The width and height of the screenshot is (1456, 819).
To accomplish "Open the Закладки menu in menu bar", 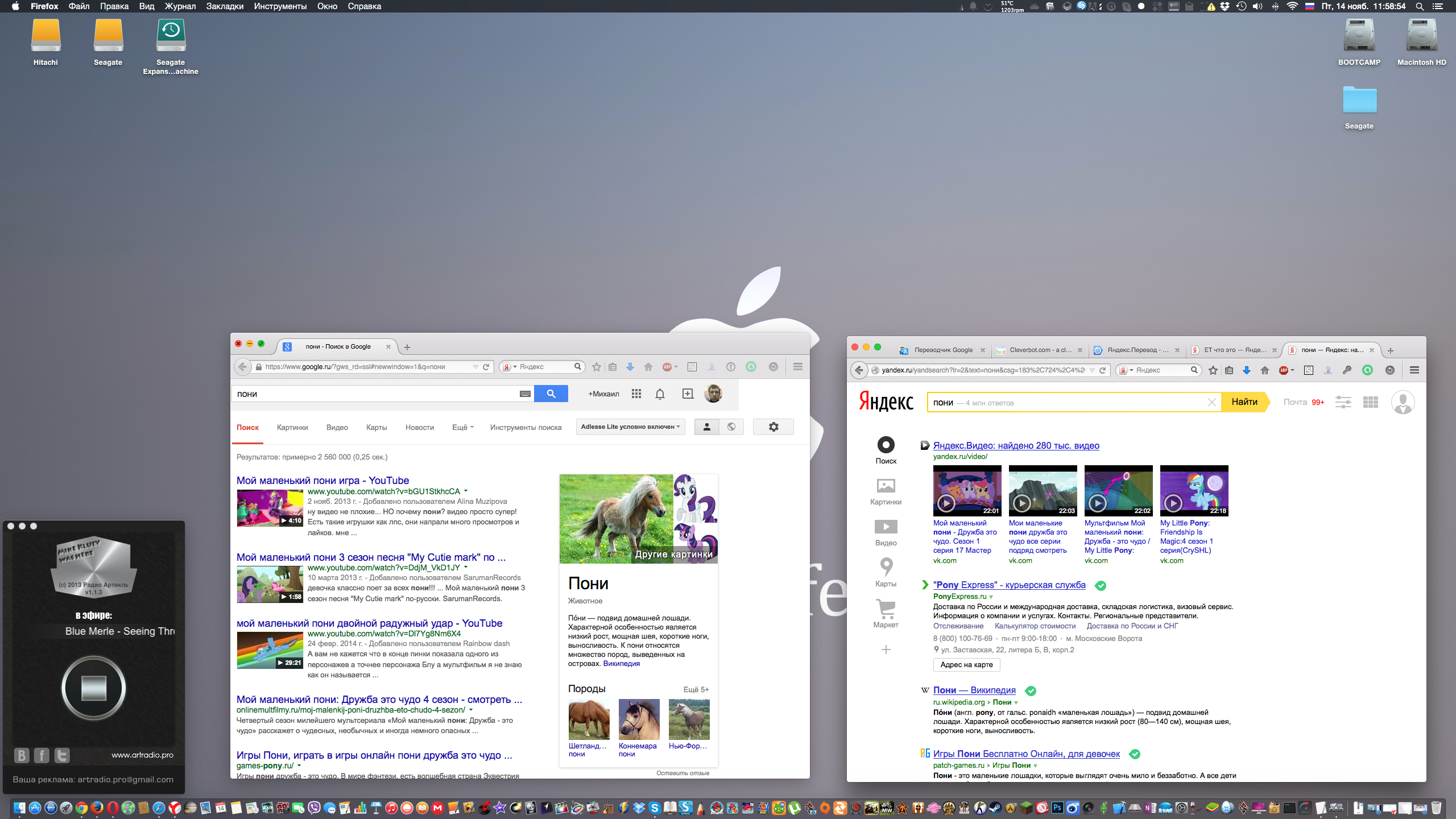I will click(x=225, y=6).
